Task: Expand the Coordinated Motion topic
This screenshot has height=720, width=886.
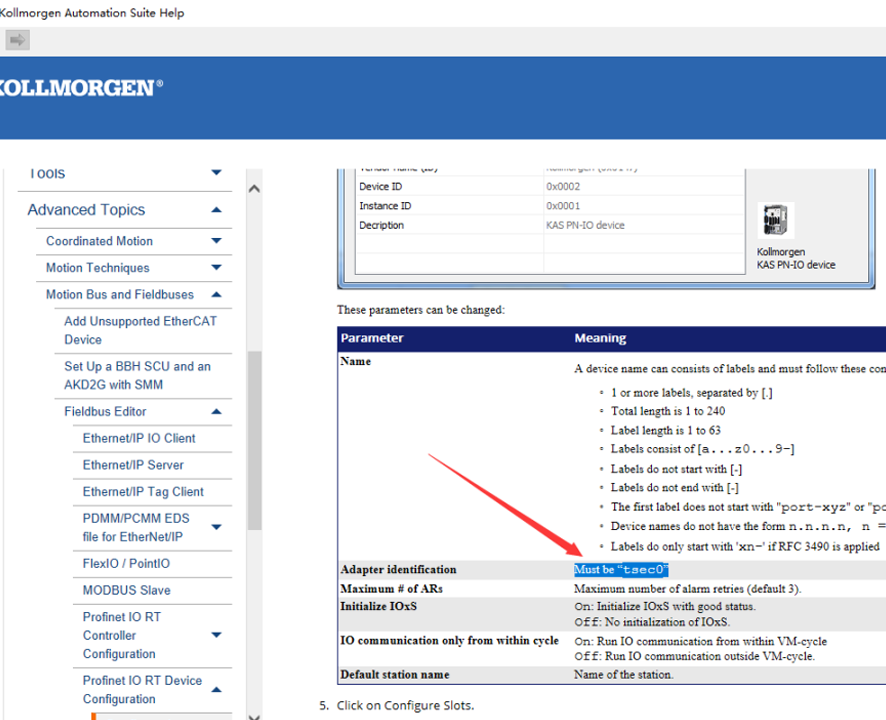Action: pyautogui.click(x=216, y=241)
